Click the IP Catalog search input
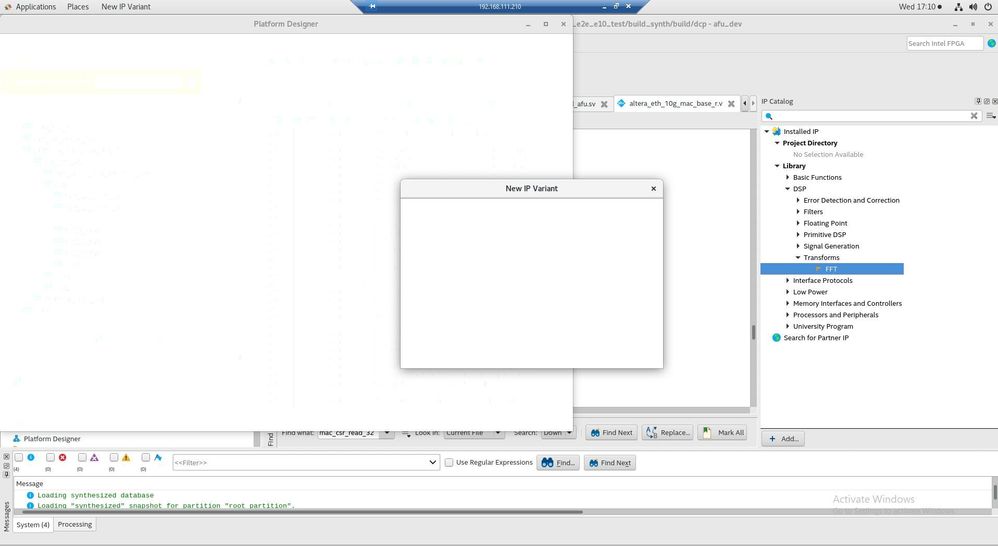 point(872,116)
